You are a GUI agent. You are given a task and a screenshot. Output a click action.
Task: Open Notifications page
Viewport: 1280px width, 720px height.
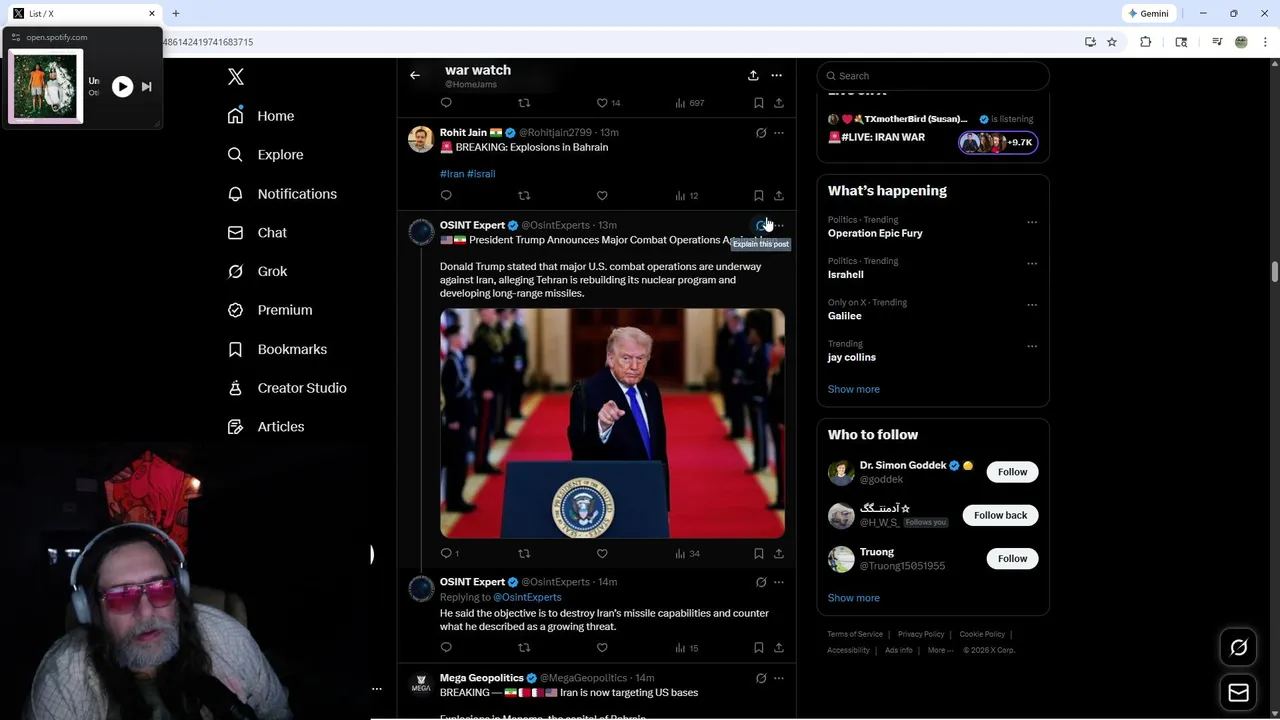[x=282, y=194]
